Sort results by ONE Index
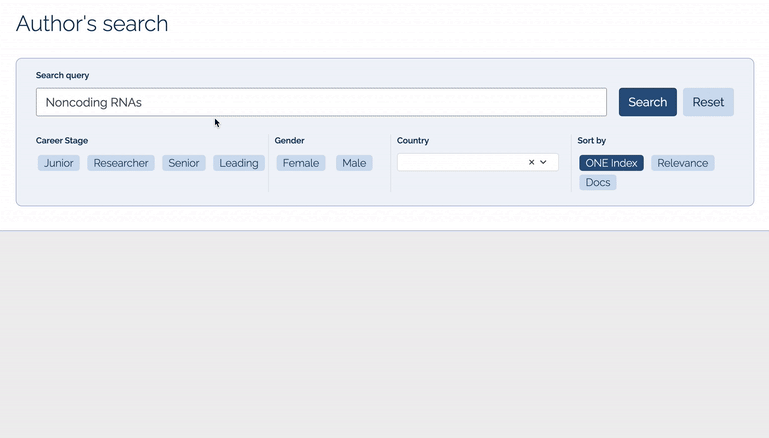769x438 pixels. point(611,163)
